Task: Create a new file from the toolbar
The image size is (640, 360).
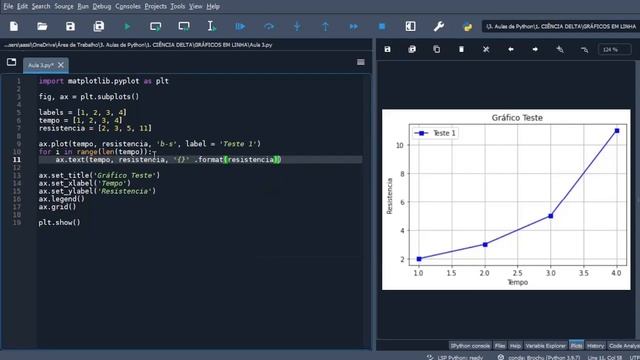Action: pos(14,27)
